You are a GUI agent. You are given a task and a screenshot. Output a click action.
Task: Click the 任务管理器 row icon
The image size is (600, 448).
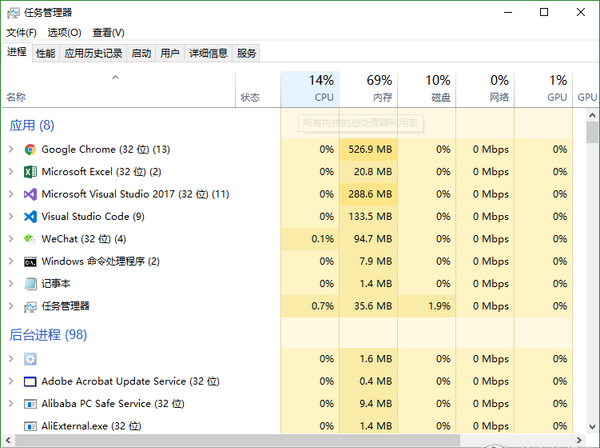click(30, 306)
